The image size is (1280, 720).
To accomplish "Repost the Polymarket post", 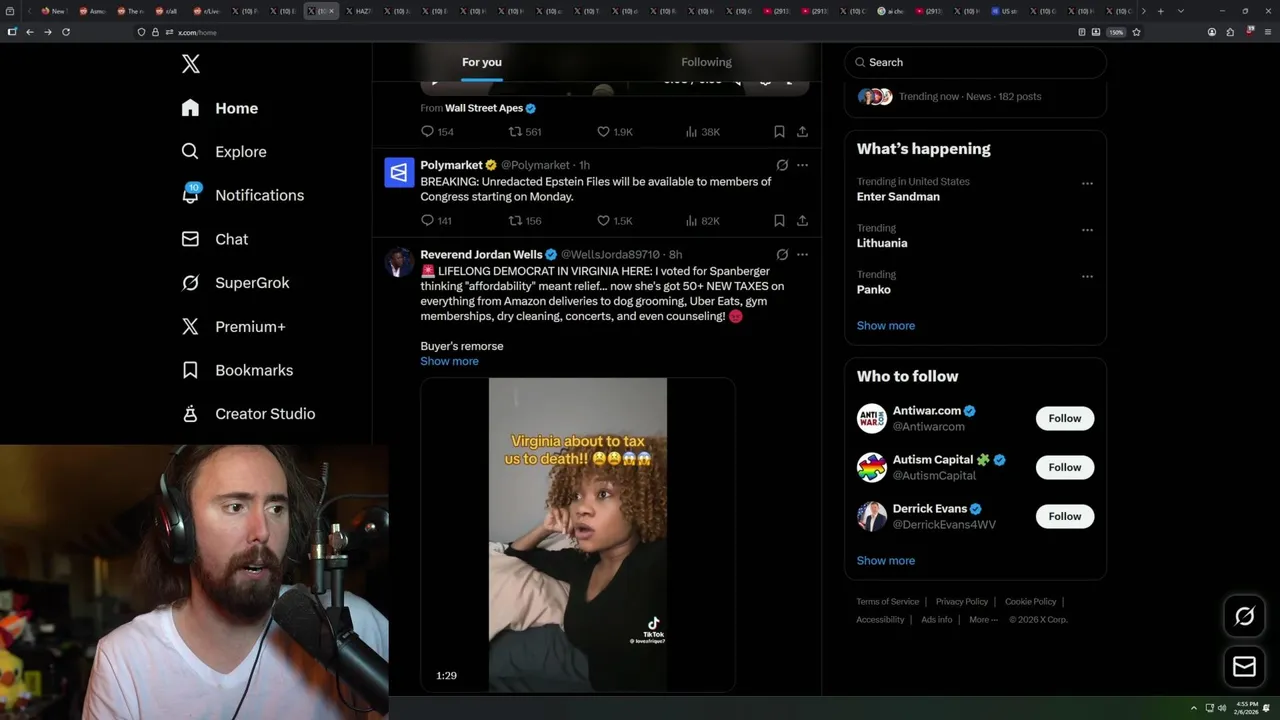I will tap(525, 221).
